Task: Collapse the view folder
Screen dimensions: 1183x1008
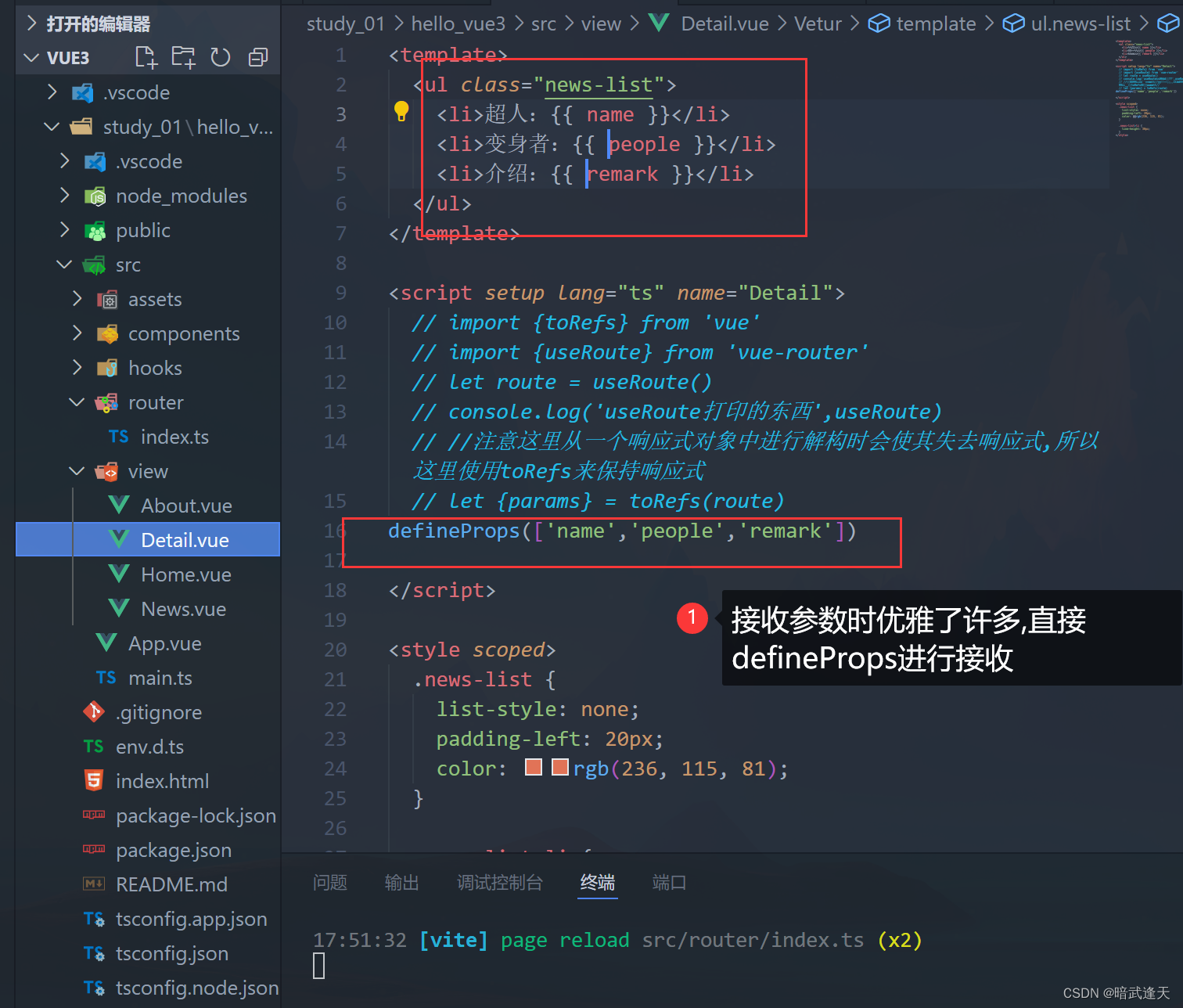Action: pos(77,471)
